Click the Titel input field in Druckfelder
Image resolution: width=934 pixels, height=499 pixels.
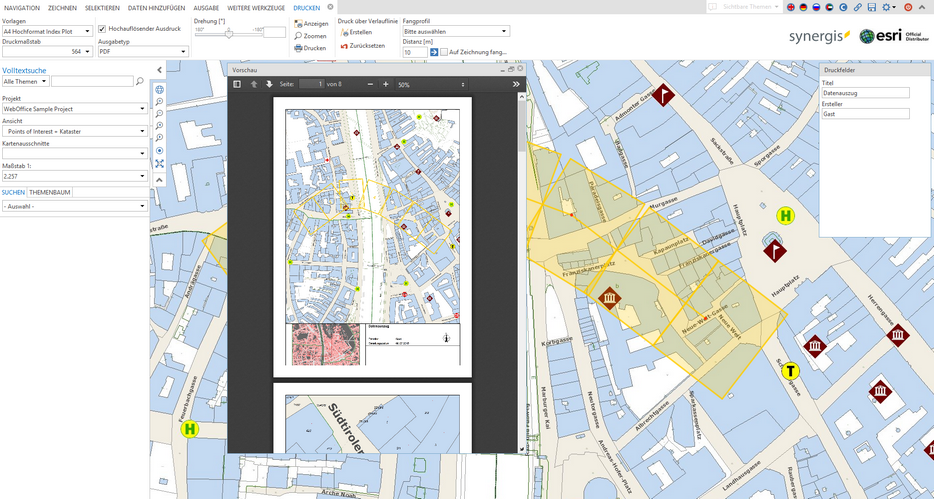coord(865,93)
